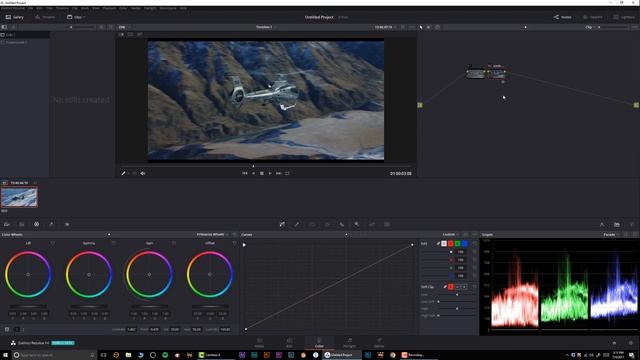Expand Clips button dropdown arrow

click(x=84, y=17)
